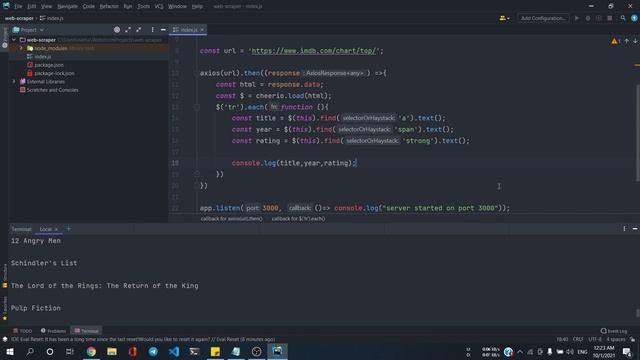Open Visual Studio Code from taskbar
This screenshot has height=360, width=640.
click(174, 351)
